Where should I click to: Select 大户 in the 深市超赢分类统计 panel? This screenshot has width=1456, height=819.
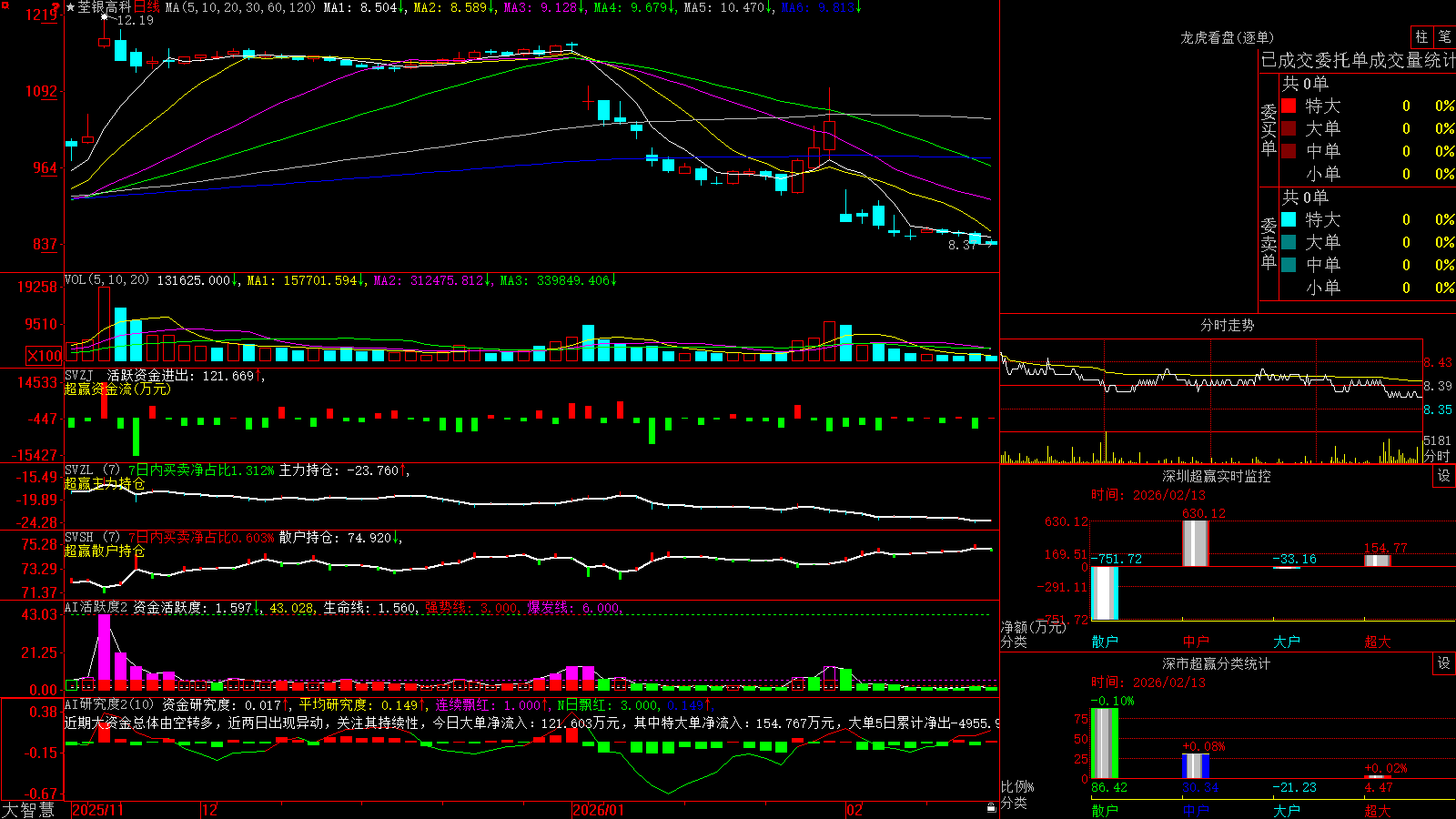[x=1287, y=810]
